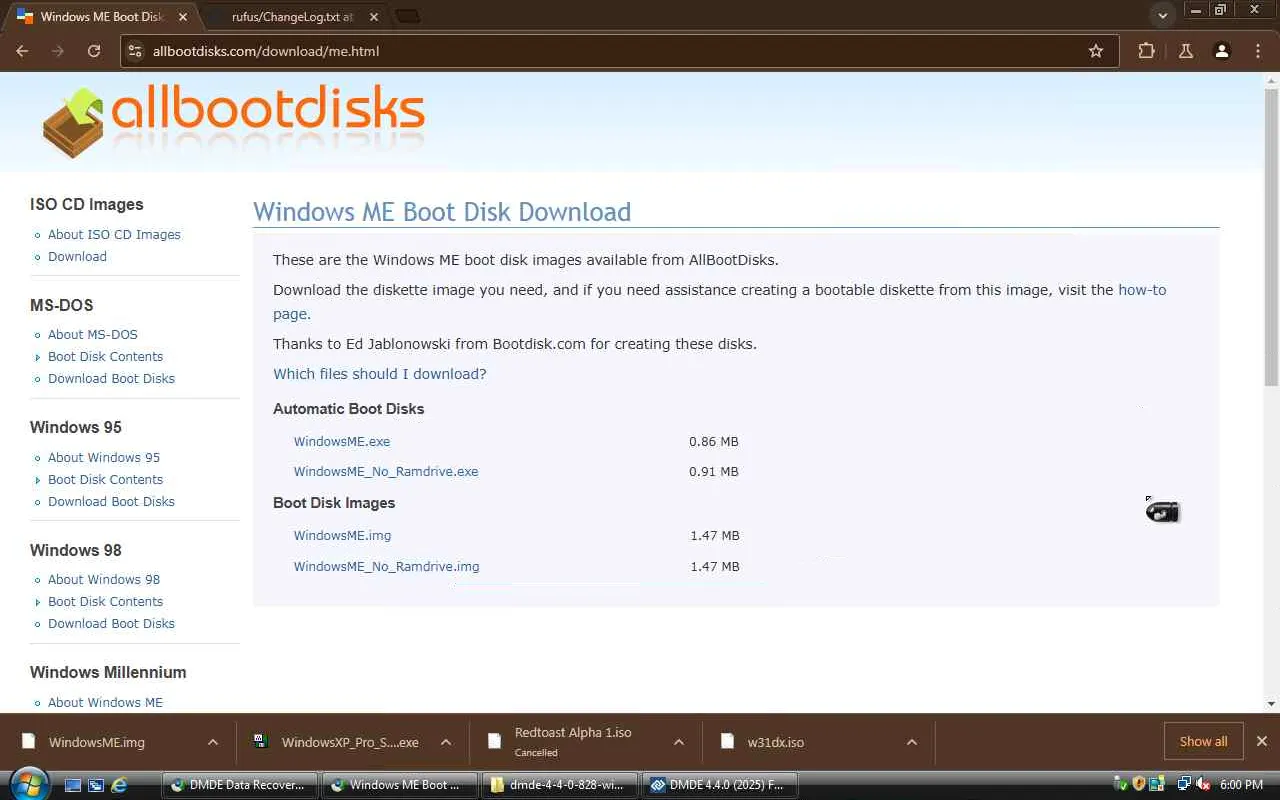
Task: Download WindowsME_No_Ramdrive.img
Action: (386, 566)
